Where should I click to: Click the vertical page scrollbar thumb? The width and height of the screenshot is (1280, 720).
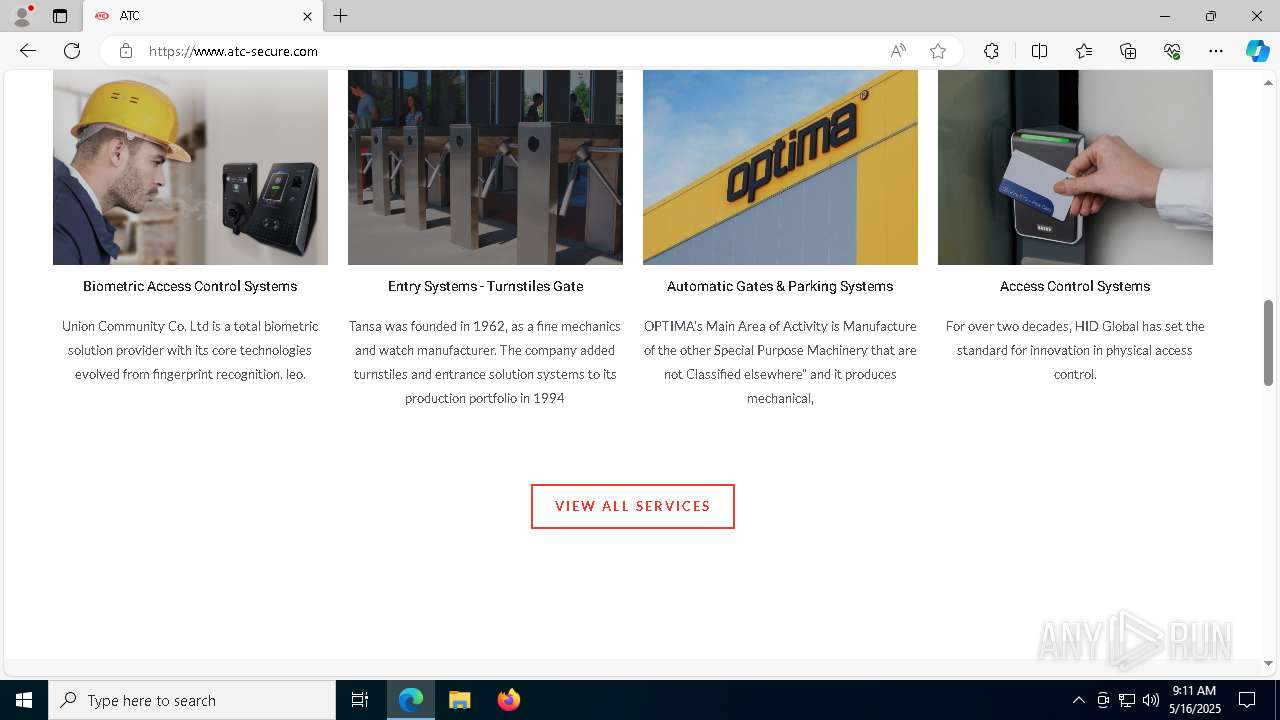click(1268, 342)
